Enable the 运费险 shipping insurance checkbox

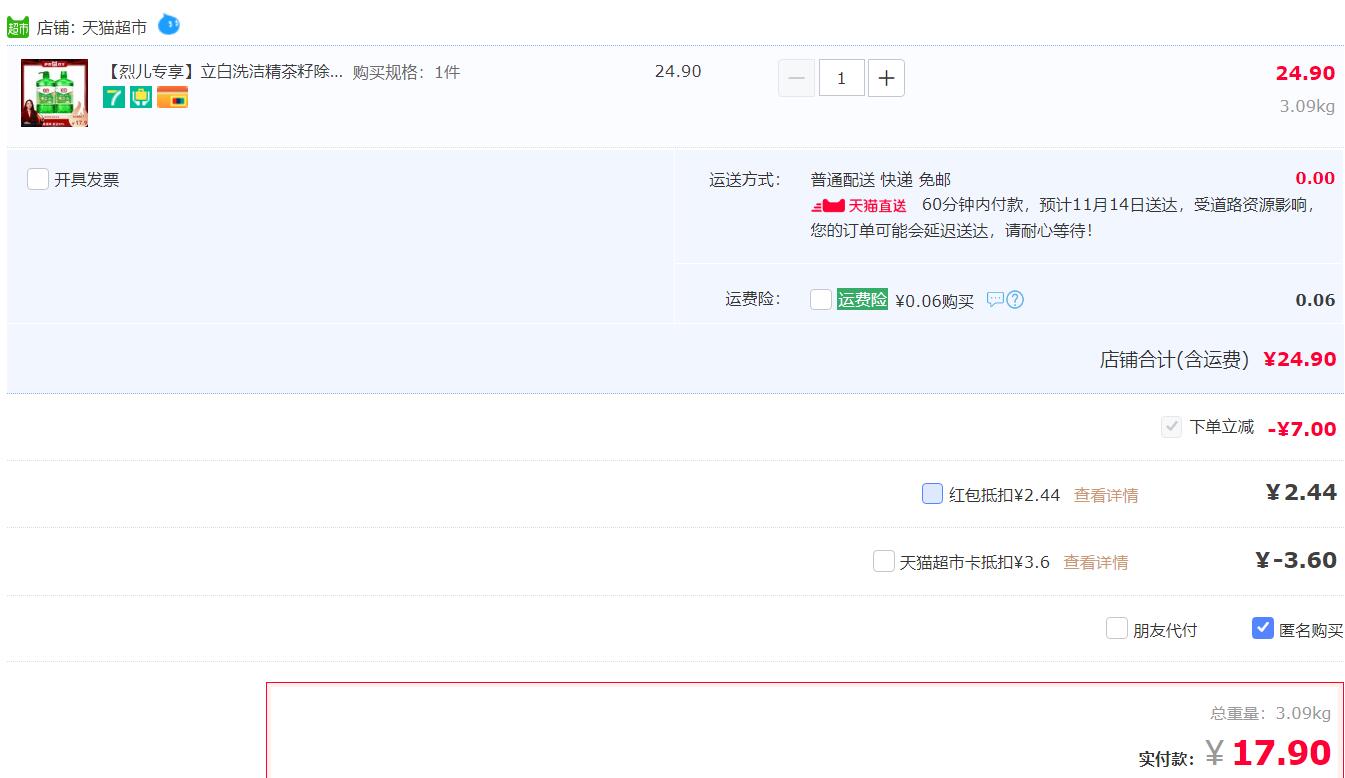point(821,299)
